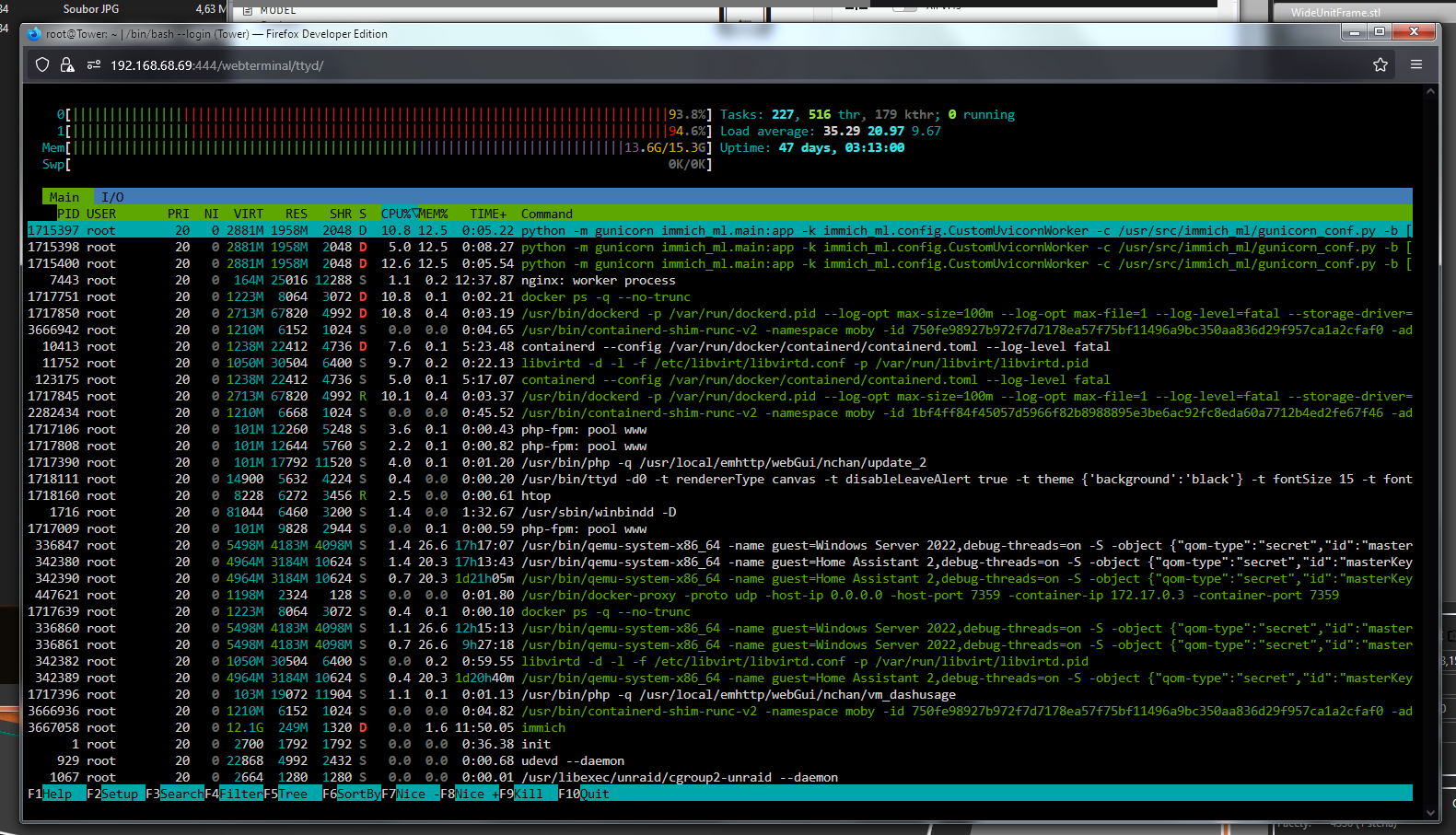Bookmark this page with the star icon
This screenshot has height=835, width=1456.
1380,64
